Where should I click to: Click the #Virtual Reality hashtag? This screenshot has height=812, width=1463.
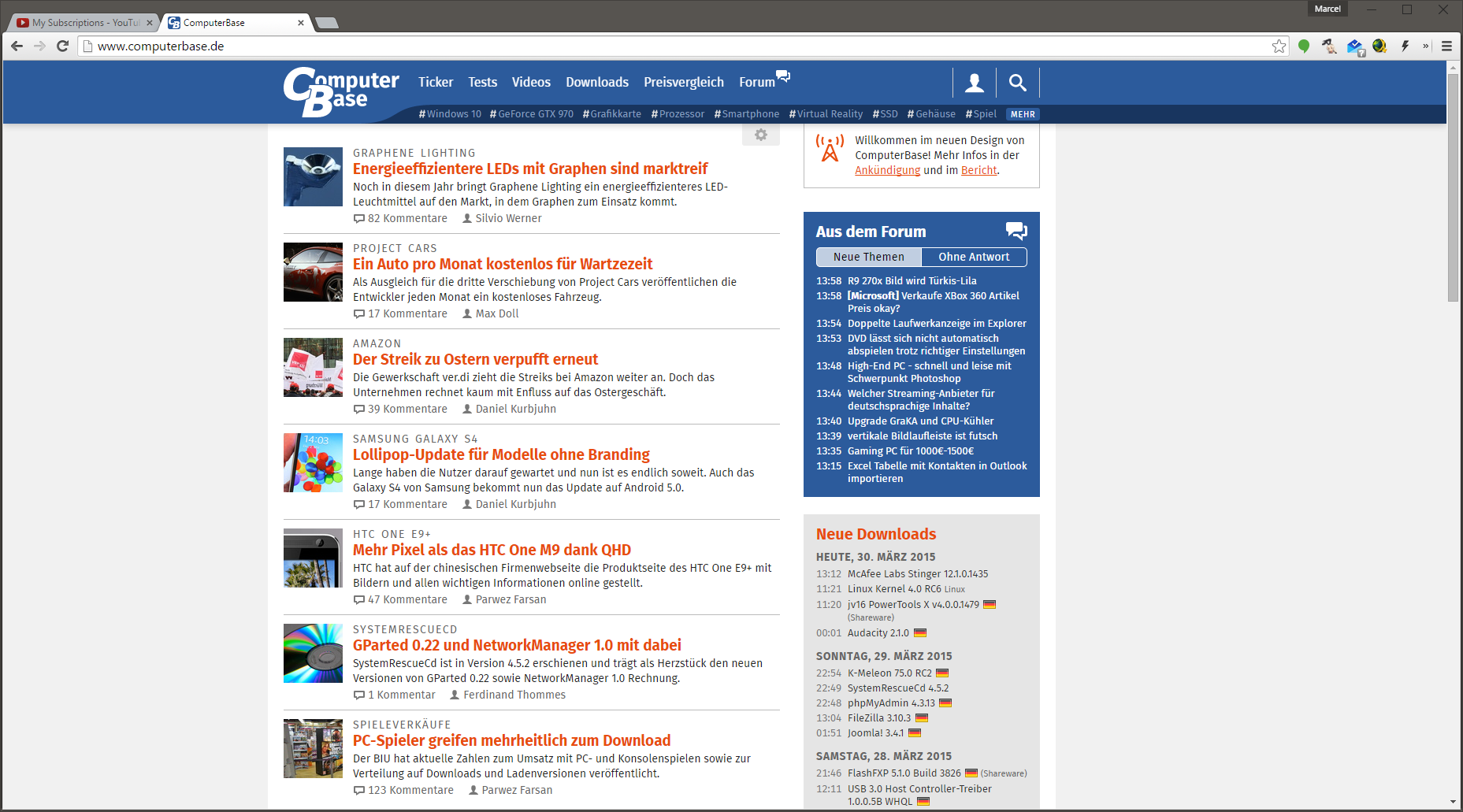pos(826,114)
